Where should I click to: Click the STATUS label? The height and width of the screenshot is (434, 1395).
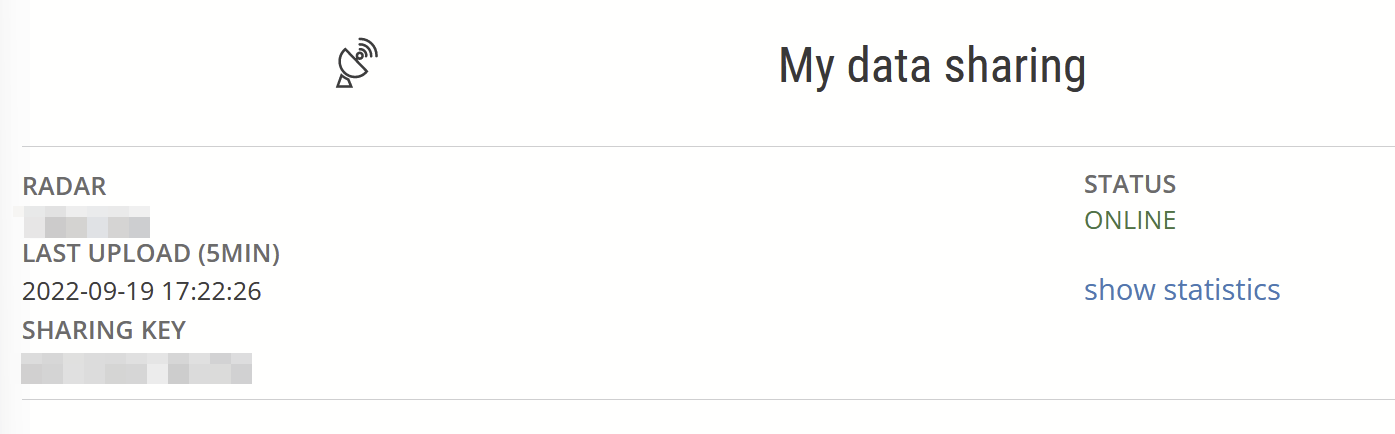coord(1130,185)
